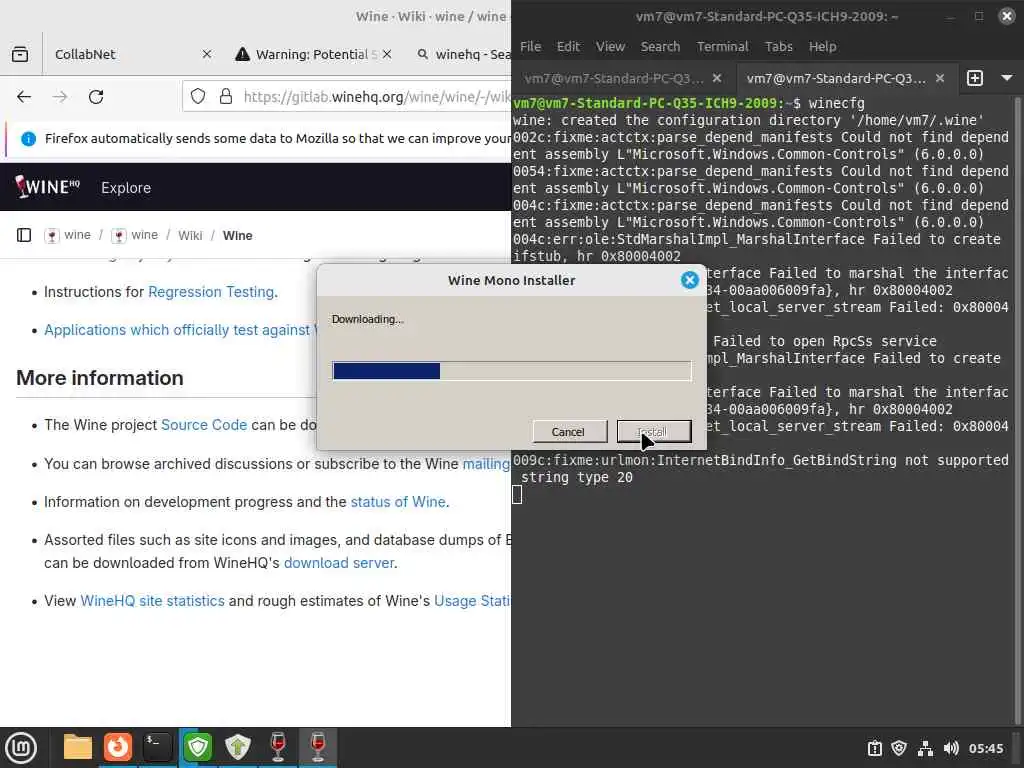Click the Firefox forward arrow

pyautogui.click(x=59, y=97)
